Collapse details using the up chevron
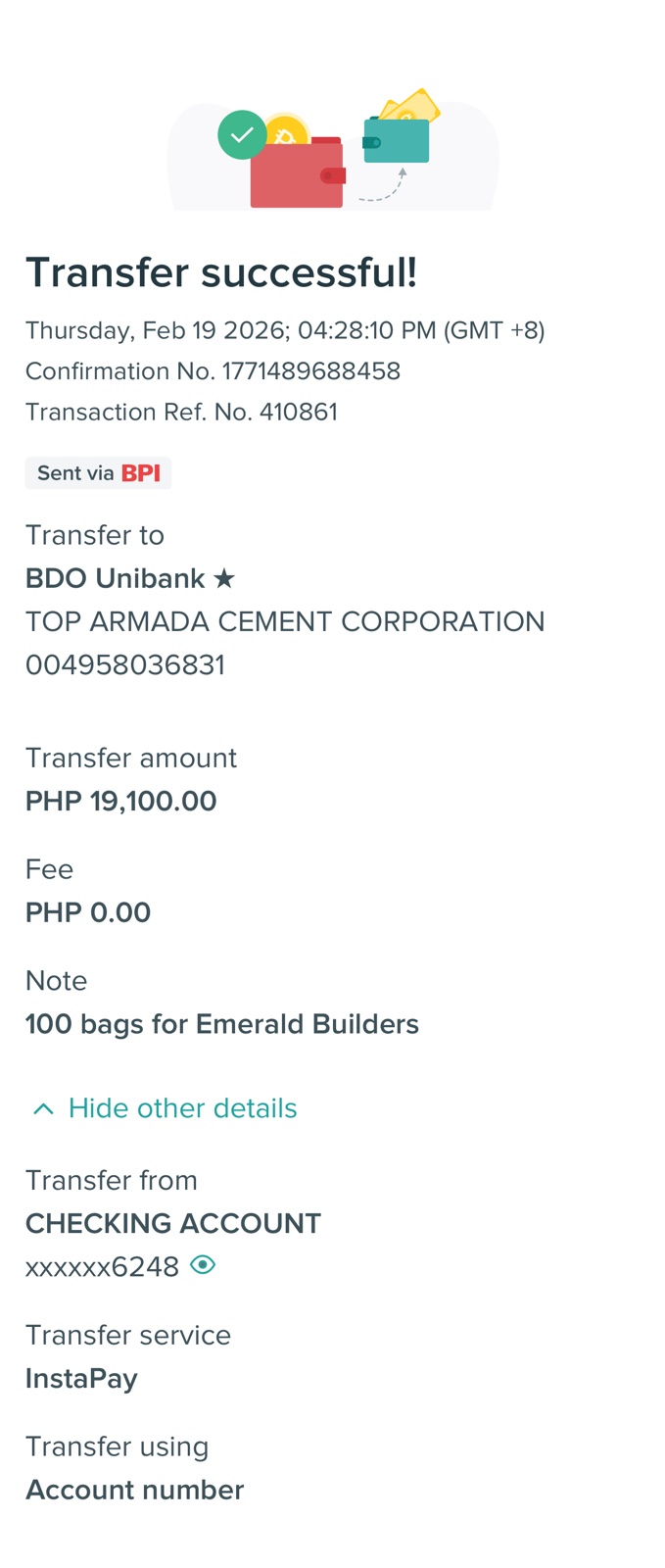Image resolution: width=665 pixels, height=1568 pixels. tap(43, 1108)
